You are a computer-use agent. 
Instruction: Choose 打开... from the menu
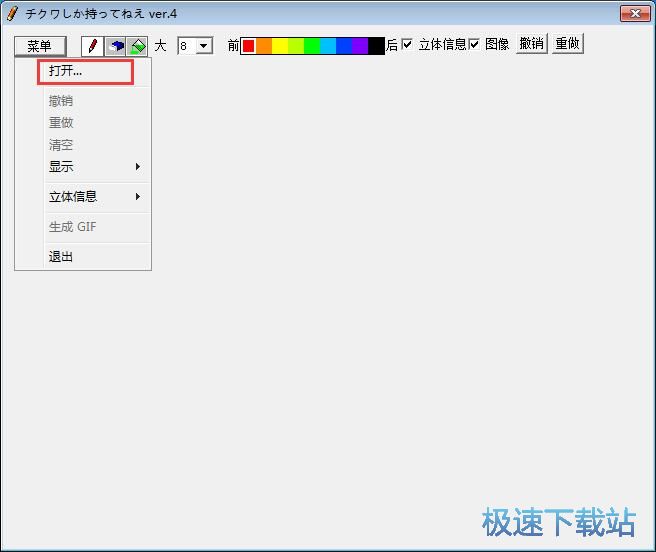pyautogui.click(x=85, y=72)
